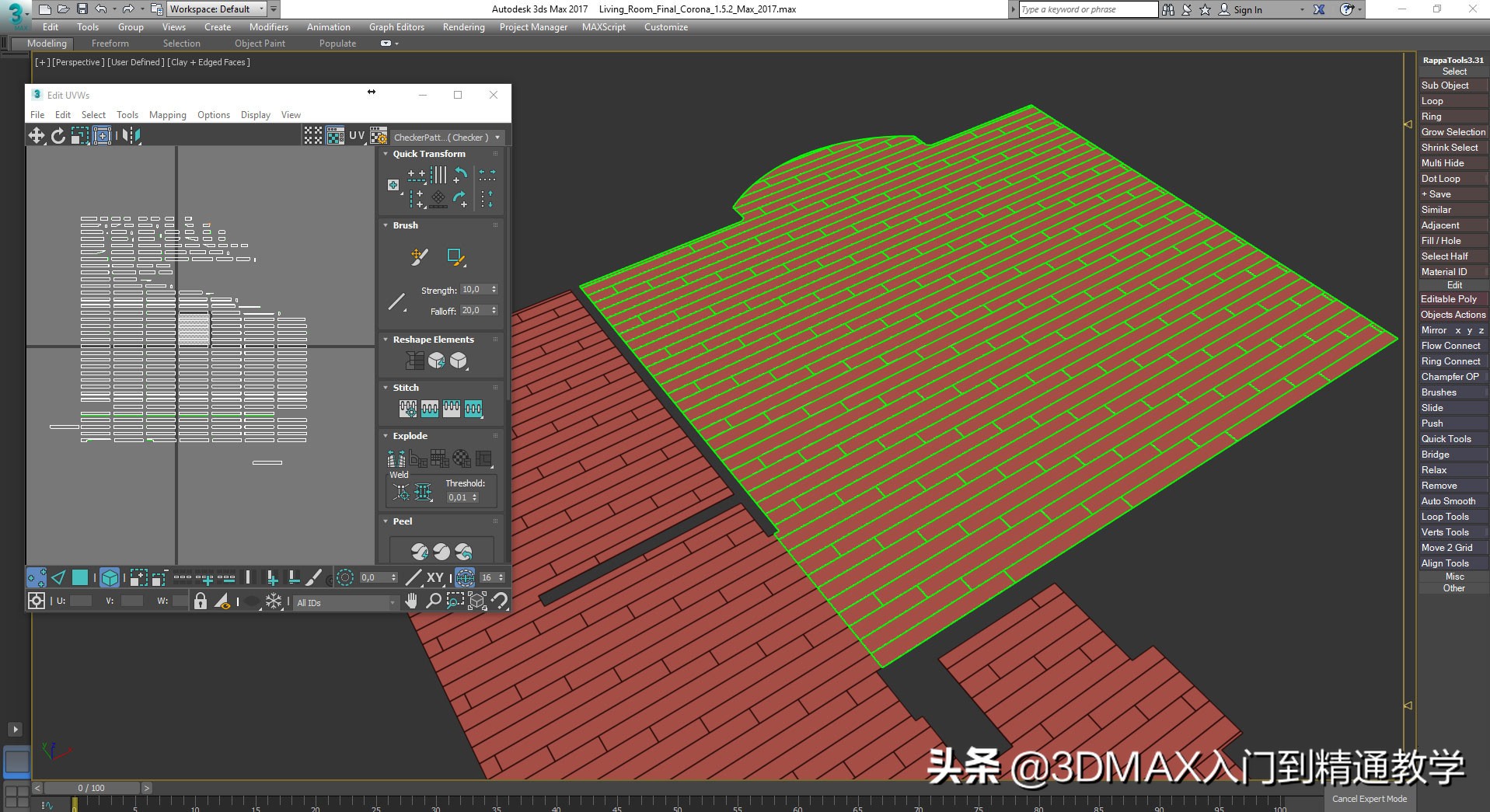Click the Zoom magnifier tool
Screen dimensions: 1490x812
(x=433, y=601)
